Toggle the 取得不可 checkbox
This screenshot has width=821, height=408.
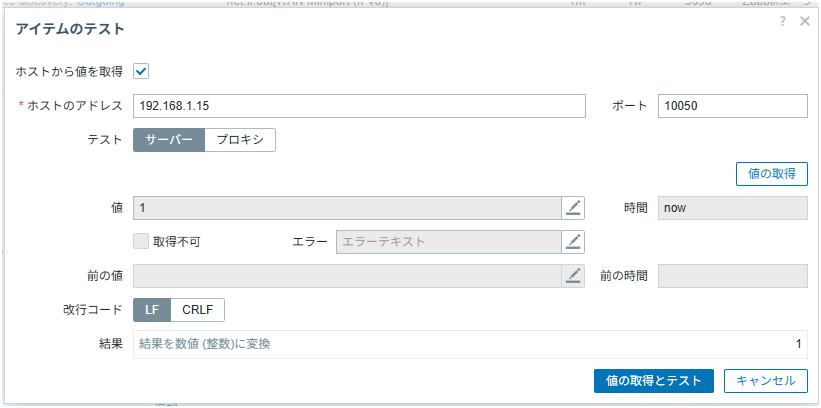coord(141,242)
